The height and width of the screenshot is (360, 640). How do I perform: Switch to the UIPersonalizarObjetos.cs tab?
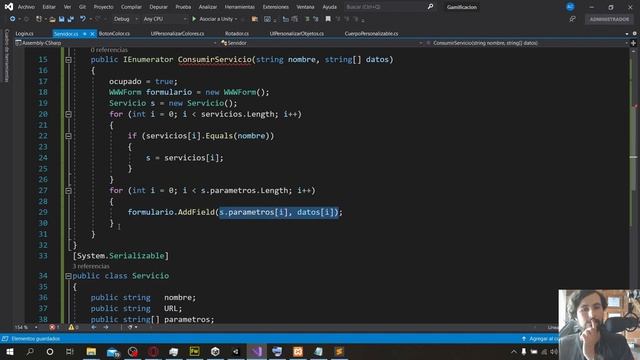click(x=297, y=34)
